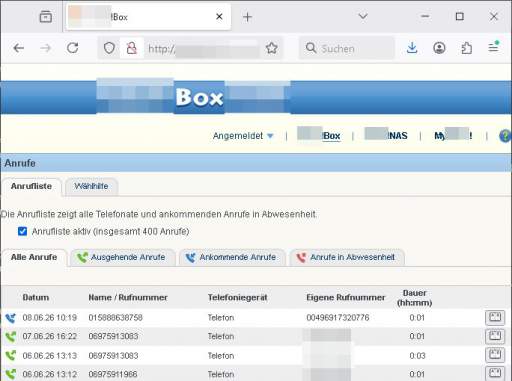The width and height of the screenshot is (512, 381).
Task: Click phonebook icon for 07.06.26 16:22 row
Action: pos(495,336)
